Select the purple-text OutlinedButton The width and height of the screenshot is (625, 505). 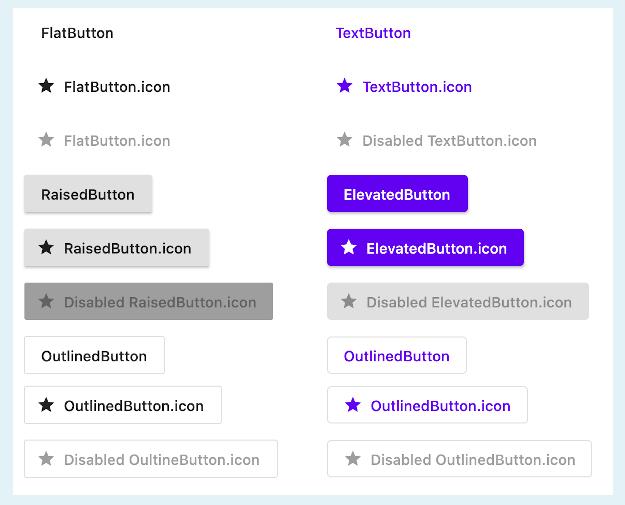click(397, 356)
